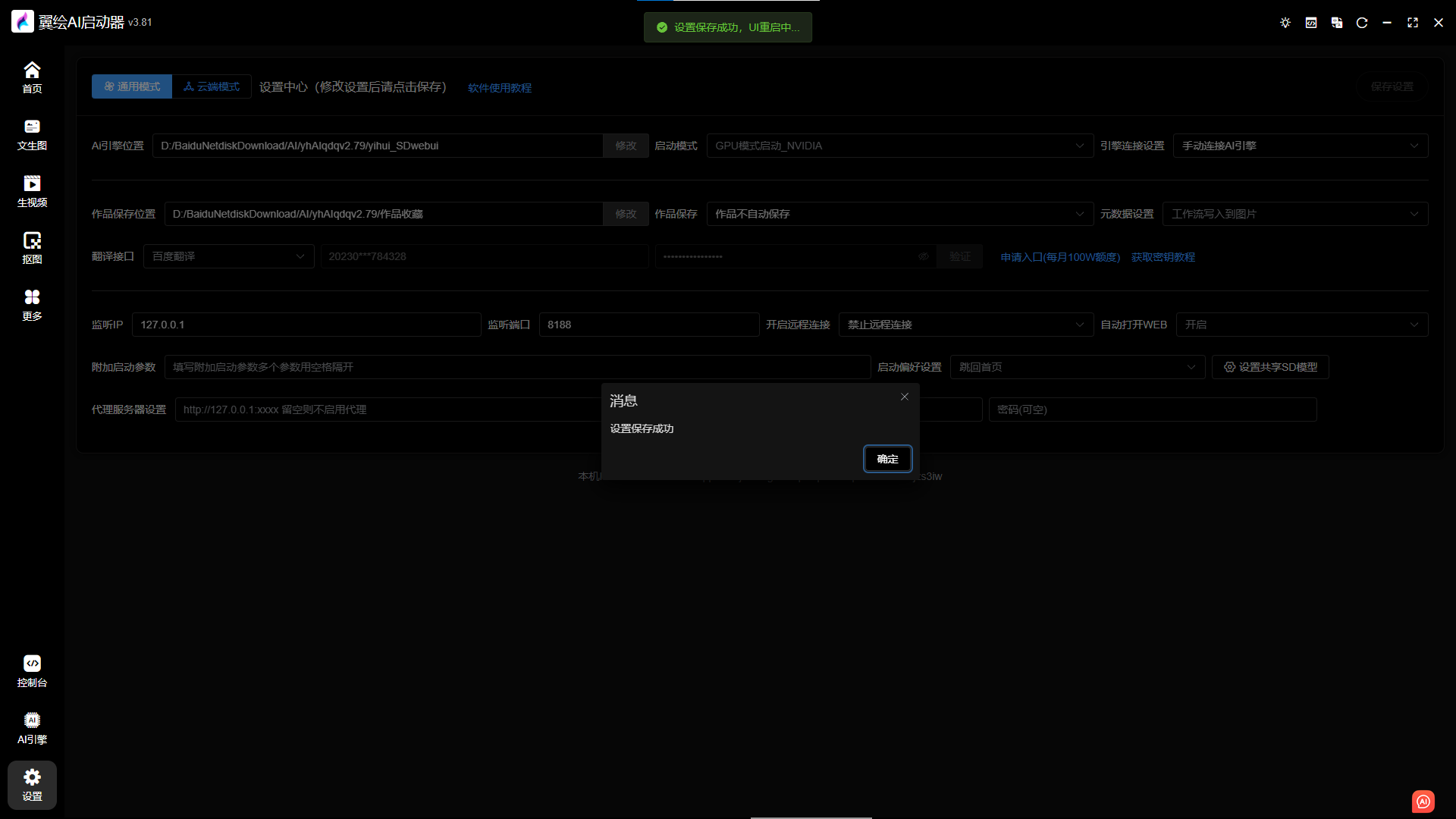The width and height of the screenshot is (1456, 819).
Task: Open the 设置 settings page
Action: click(32, 785)
